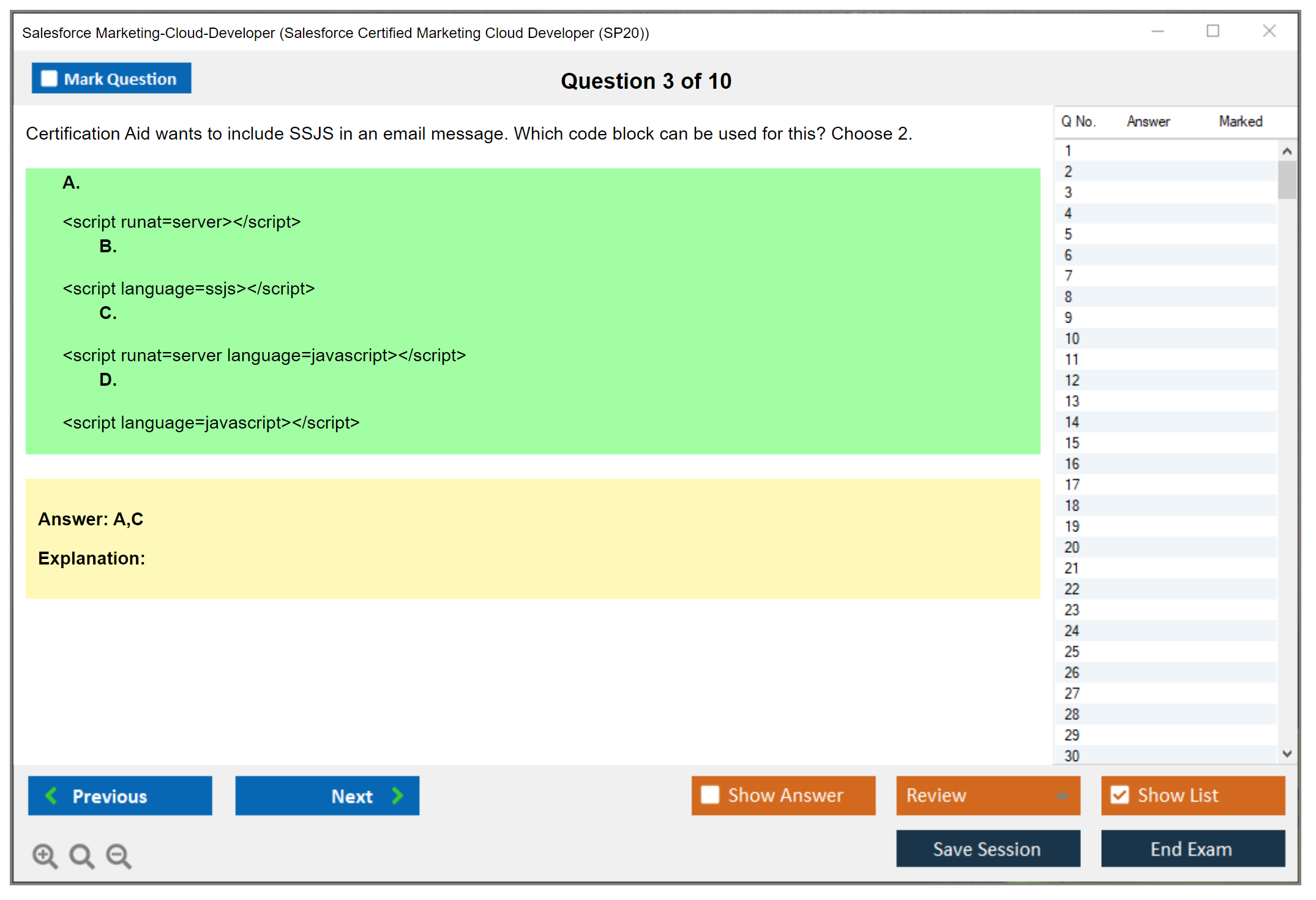
Task: Maximize the exam window
Action: tap(1213, 31)
